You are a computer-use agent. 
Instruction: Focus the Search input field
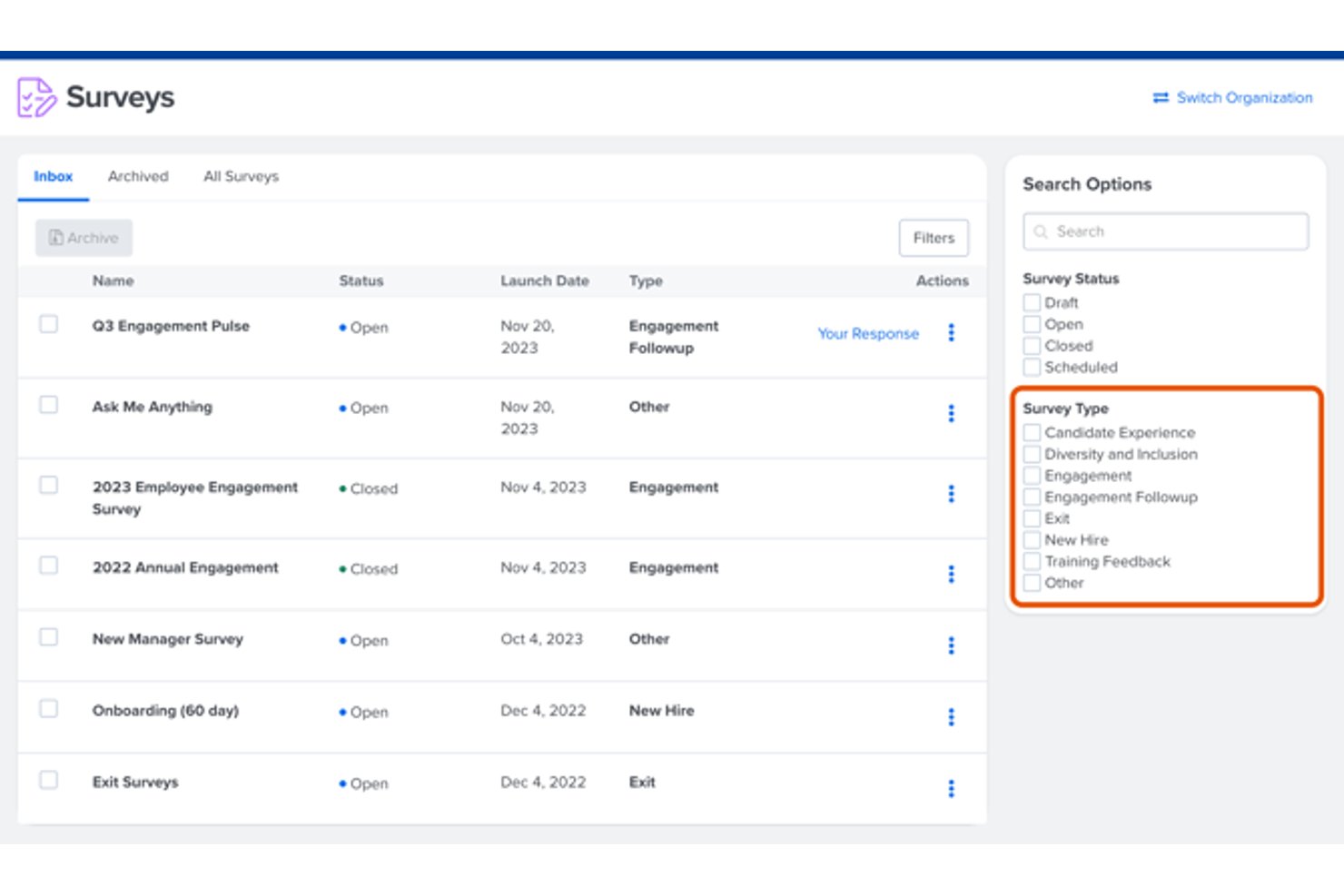(1166, 231)
